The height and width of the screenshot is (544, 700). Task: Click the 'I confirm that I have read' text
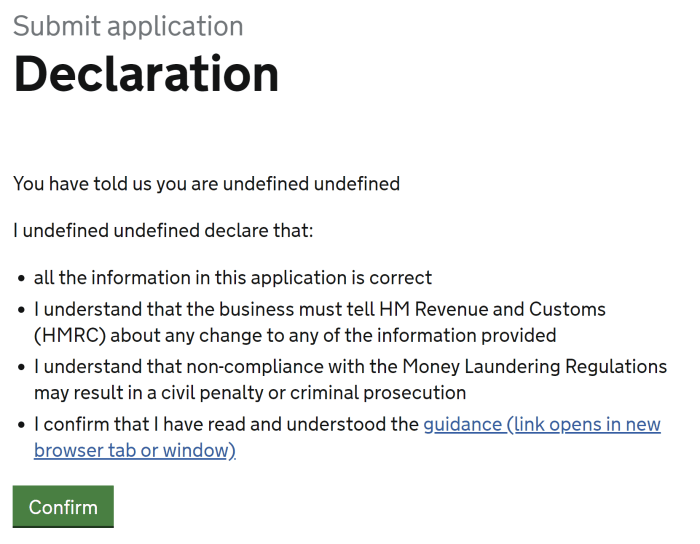140,424
